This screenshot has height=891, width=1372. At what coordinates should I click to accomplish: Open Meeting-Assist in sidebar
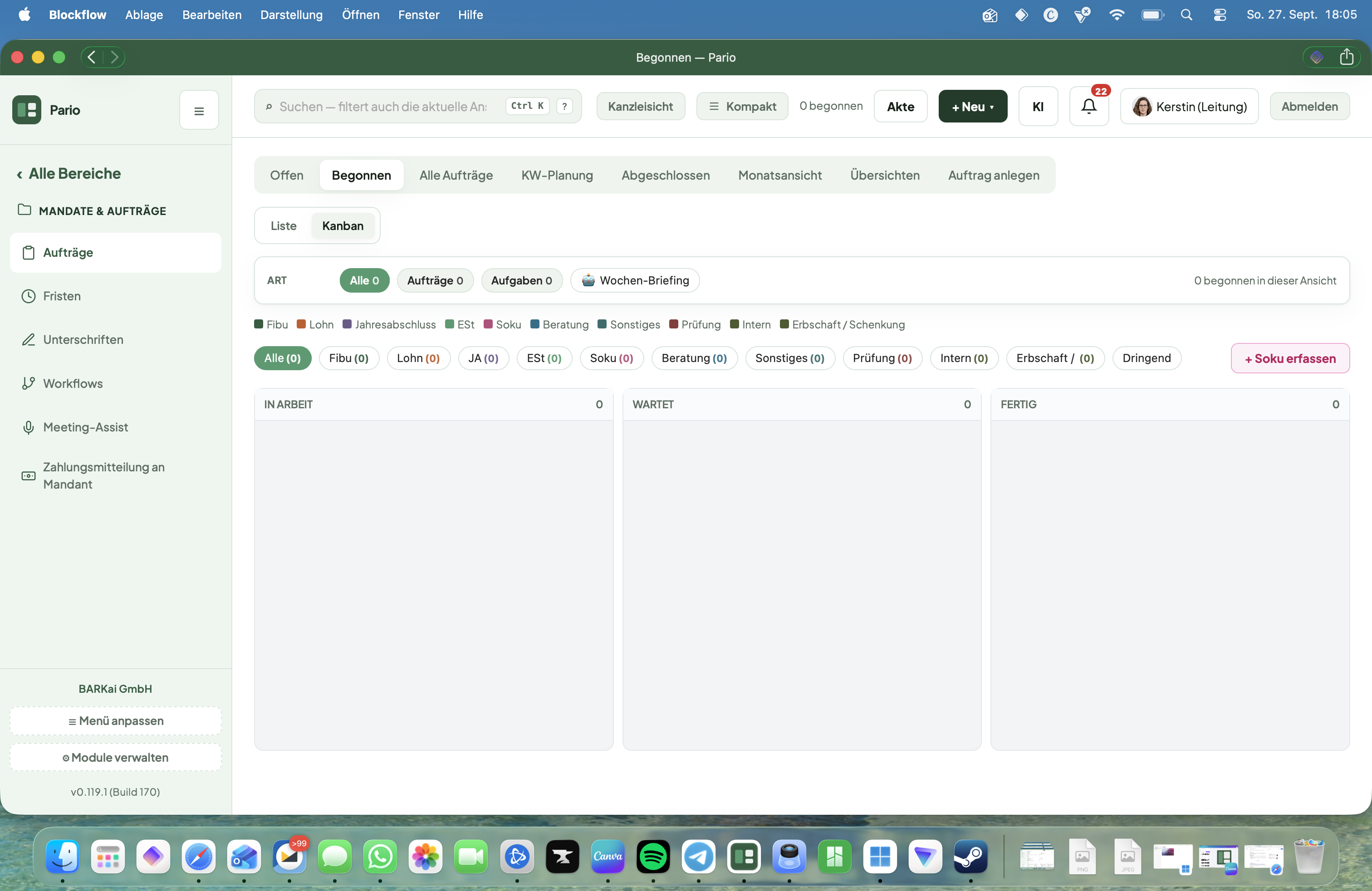point(115,427)
